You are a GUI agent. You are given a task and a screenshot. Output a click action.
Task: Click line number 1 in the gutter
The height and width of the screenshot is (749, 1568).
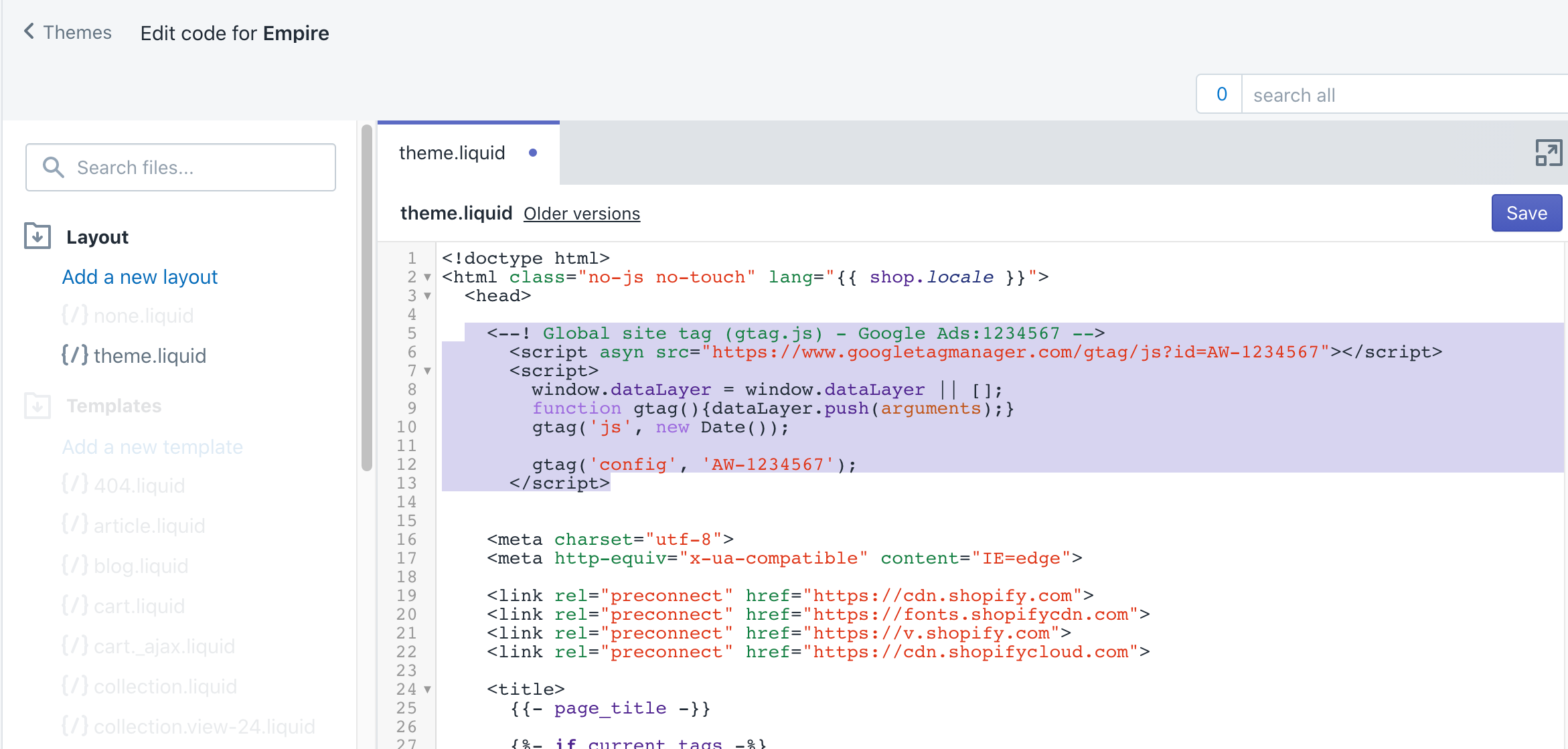click(x=412, y=258)
